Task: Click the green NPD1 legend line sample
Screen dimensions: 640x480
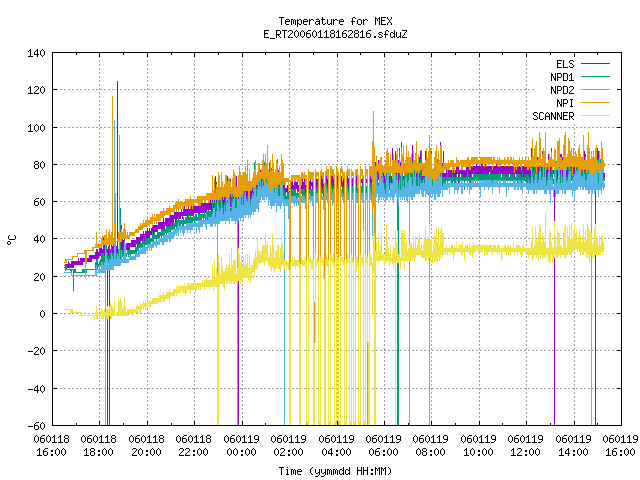Action: tap(595, 77)
